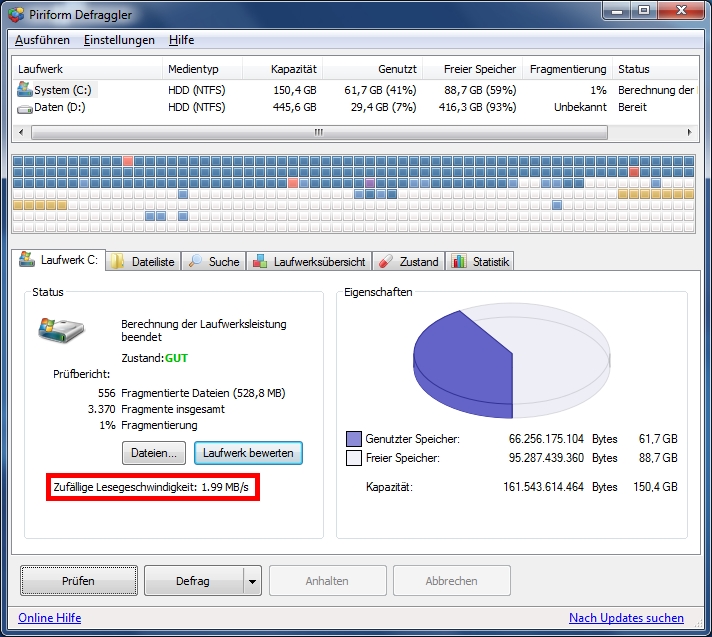Sort by the Kapazität column header

click(x=282, y=69)
